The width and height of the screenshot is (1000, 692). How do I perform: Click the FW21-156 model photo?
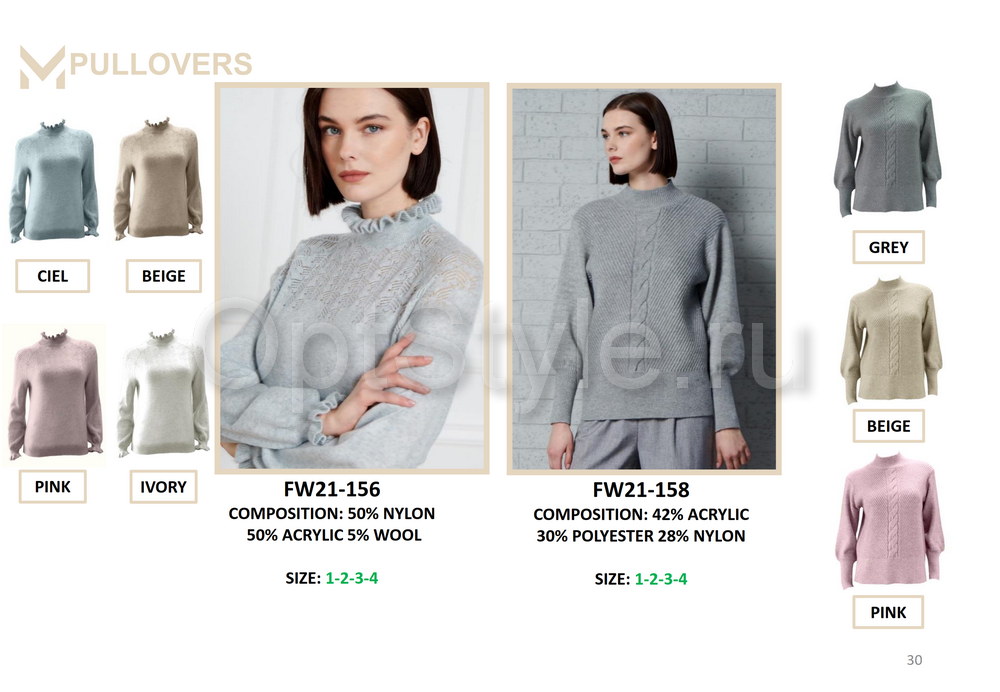click(x=352, y=278)
